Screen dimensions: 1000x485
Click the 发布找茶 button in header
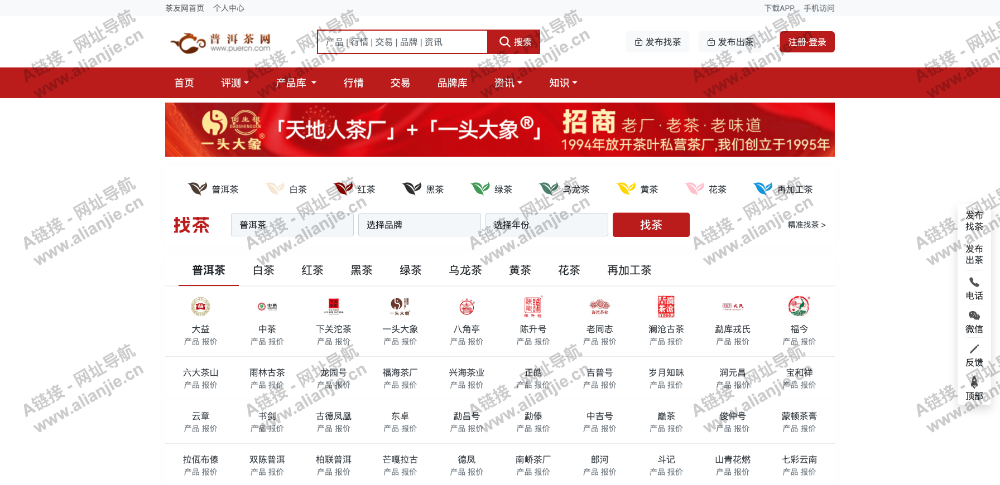coord(658,42)
